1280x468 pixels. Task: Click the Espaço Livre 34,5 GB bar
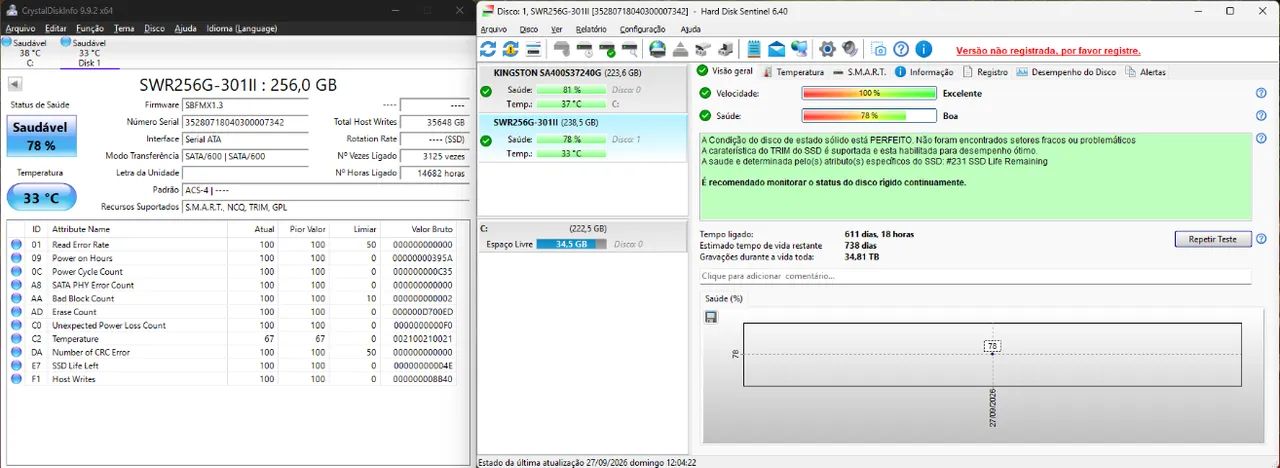[571, 244]
